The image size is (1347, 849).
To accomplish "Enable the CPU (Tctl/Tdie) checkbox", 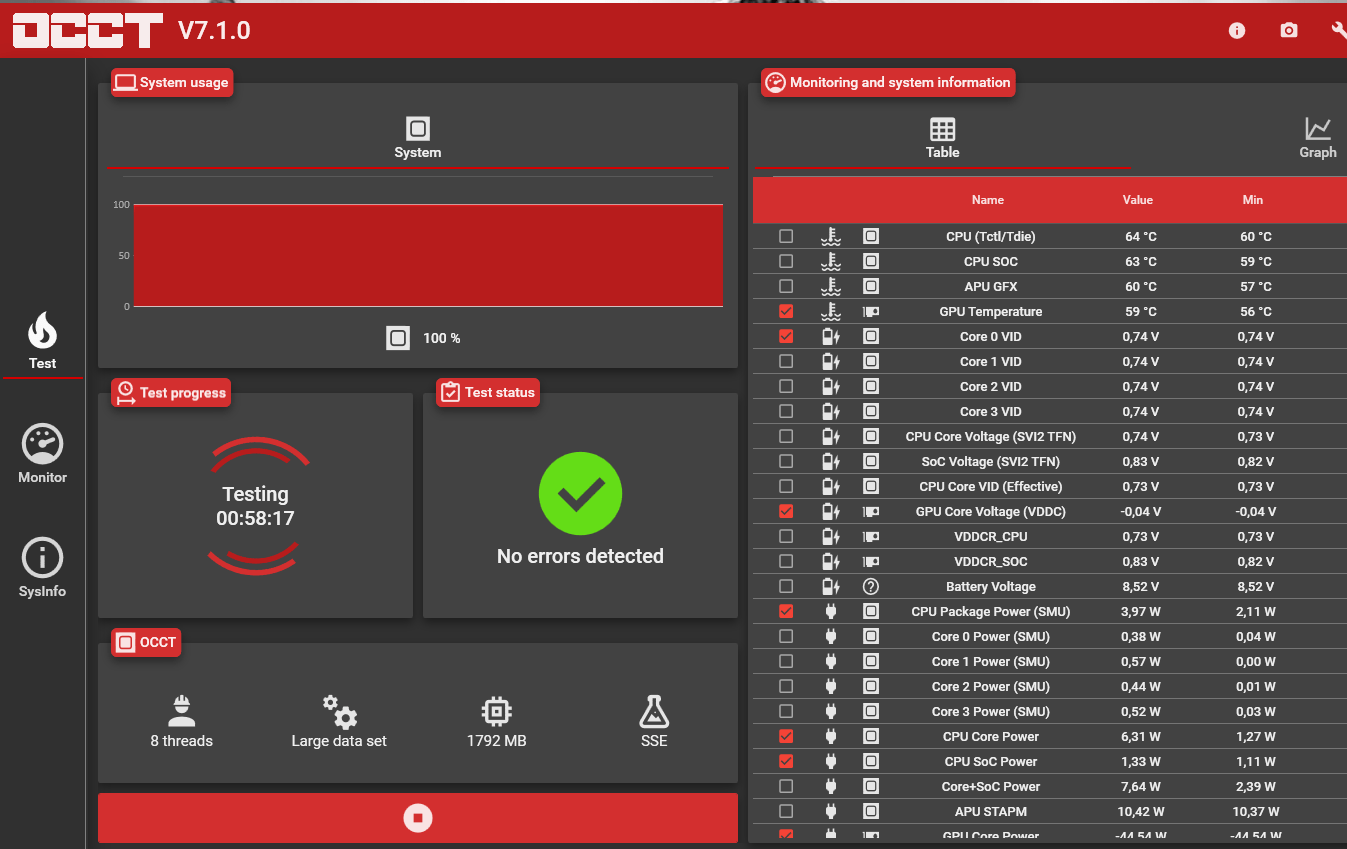I will click(786, 236).
